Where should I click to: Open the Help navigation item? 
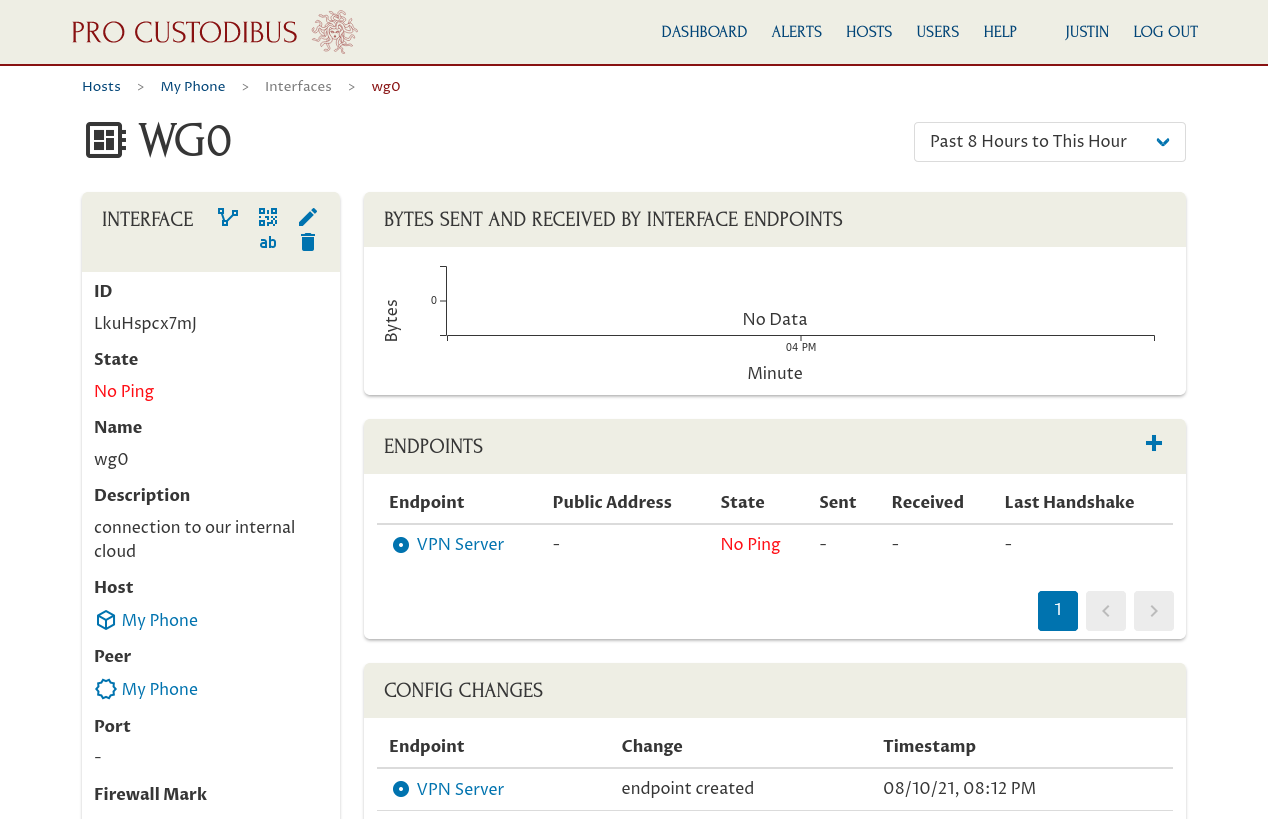click(1000, 32)
